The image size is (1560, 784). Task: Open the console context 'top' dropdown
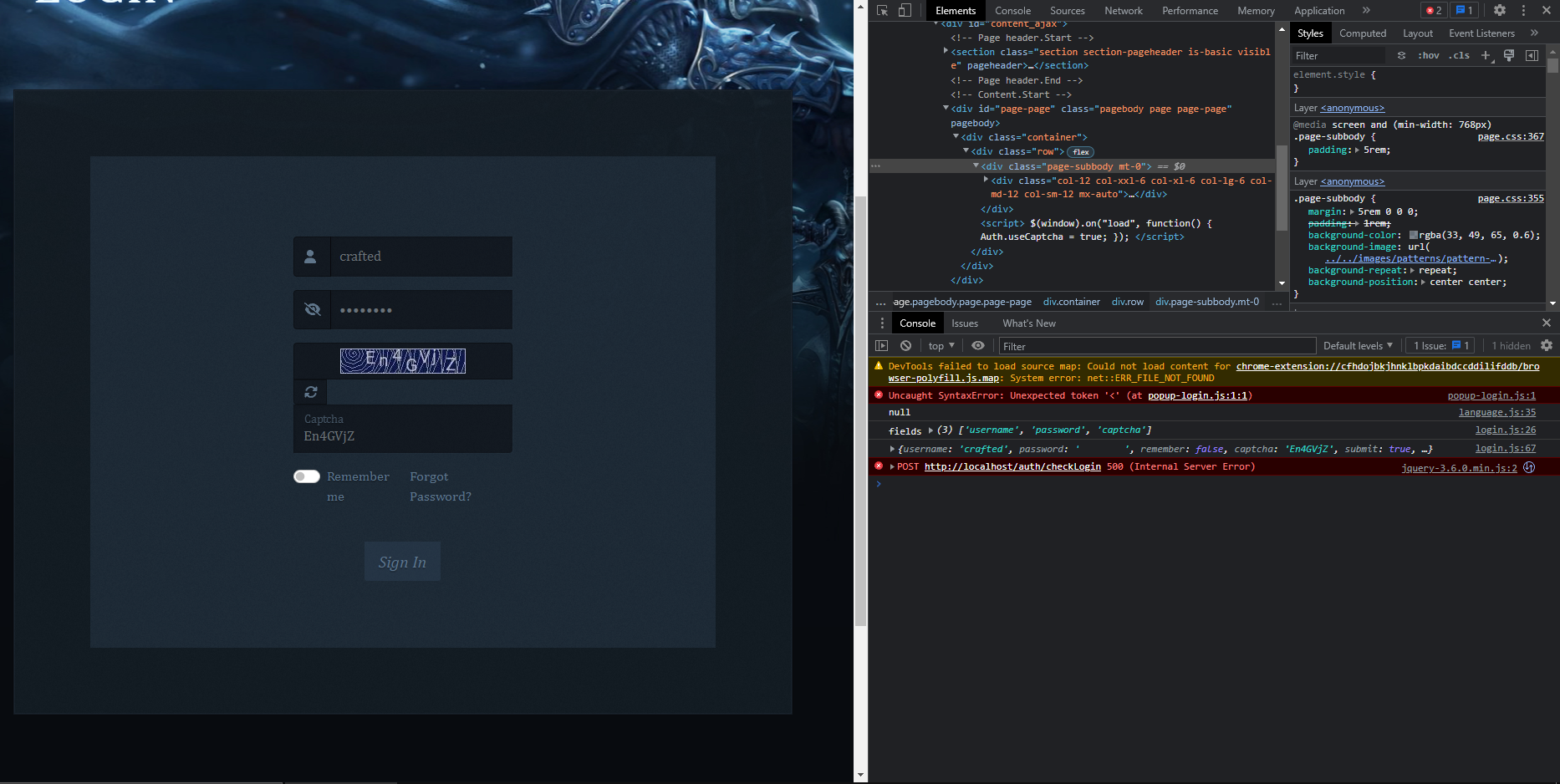point(940,345)
